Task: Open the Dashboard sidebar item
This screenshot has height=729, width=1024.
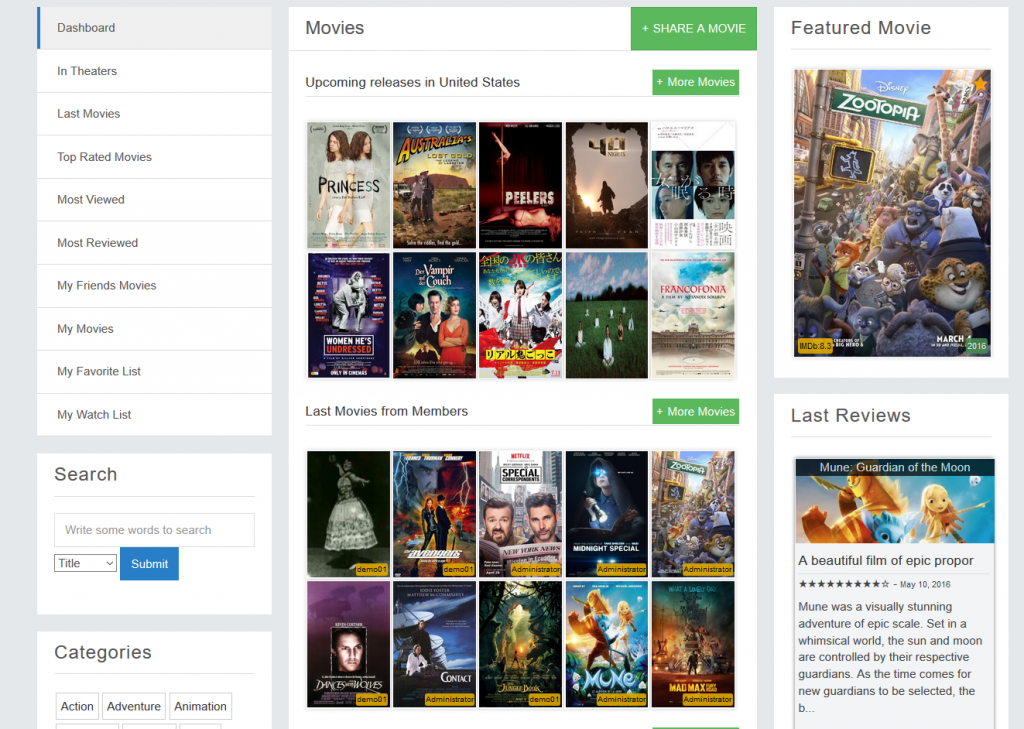Action: pos(154,28)
